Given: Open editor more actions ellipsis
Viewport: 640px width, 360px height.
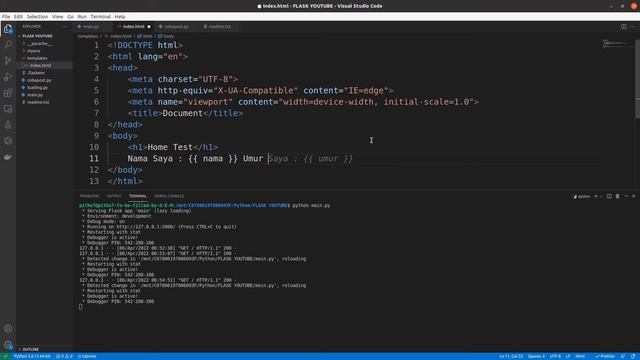Looking at the screenshot, I should click(633, 27).
